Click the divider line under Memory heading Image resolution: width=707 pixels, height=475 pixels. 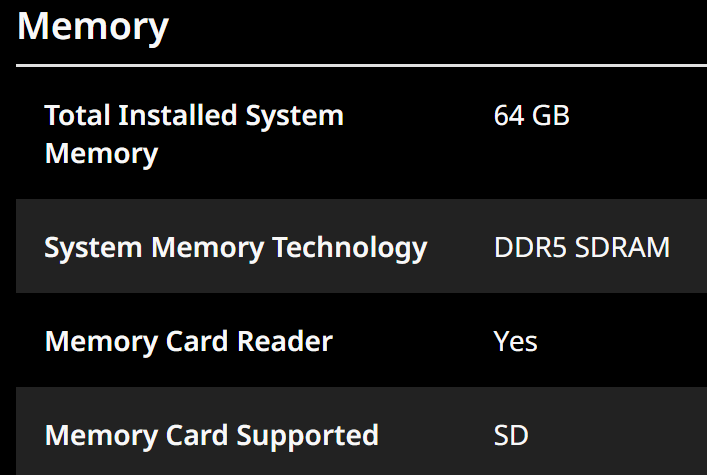coord(361,65)
